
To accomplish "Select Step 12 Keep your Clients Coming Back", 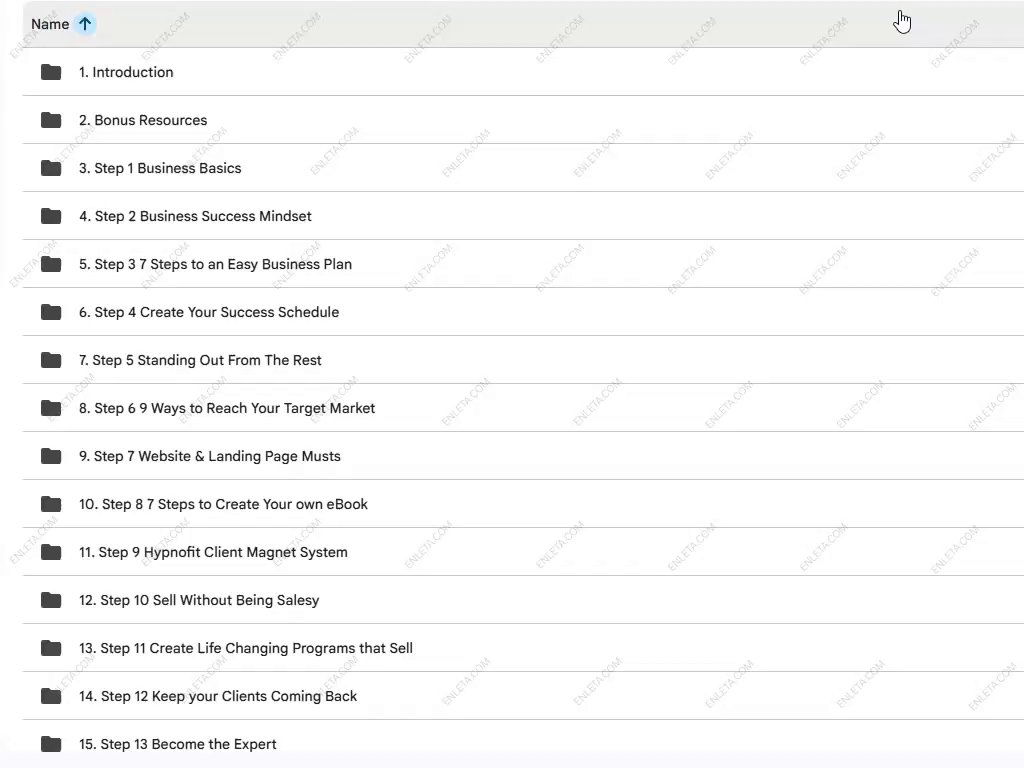I will click(x=218, y=696).
